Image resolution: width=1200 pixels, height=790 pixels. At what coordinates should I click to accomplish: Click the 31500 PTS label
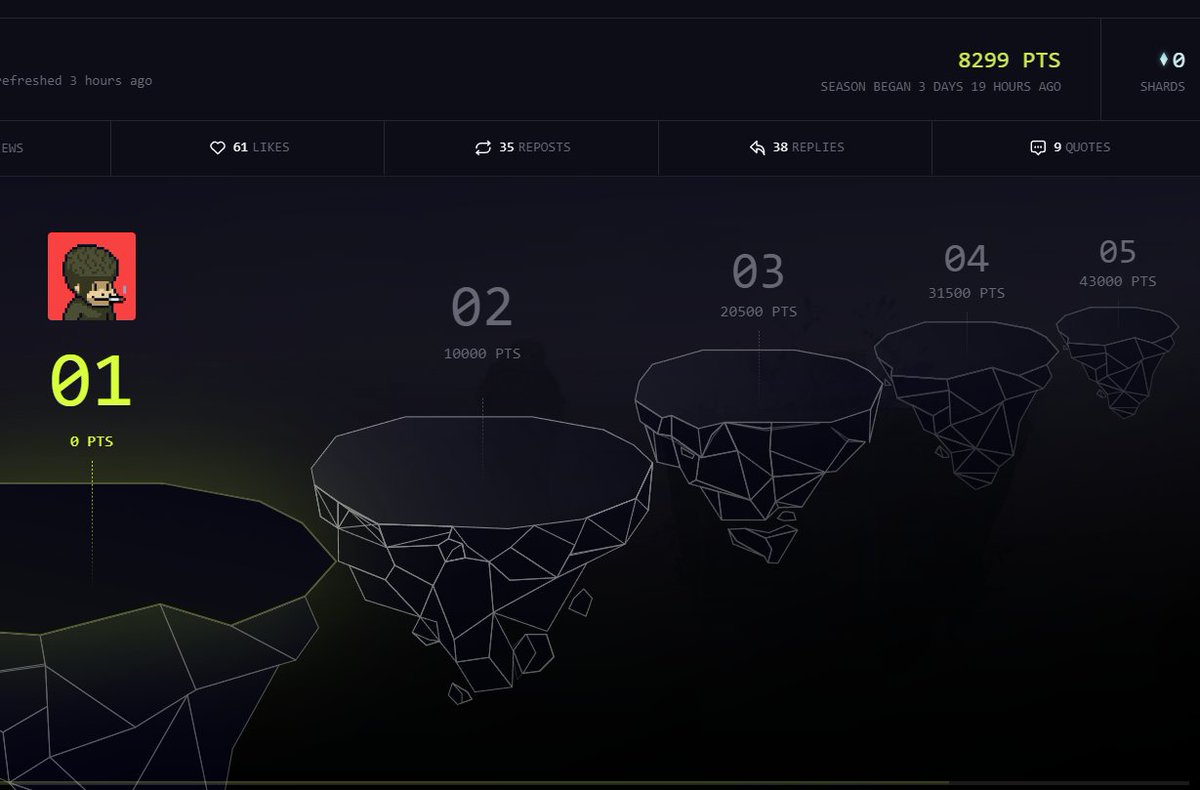pyautogui.click(x=966, y=293)
